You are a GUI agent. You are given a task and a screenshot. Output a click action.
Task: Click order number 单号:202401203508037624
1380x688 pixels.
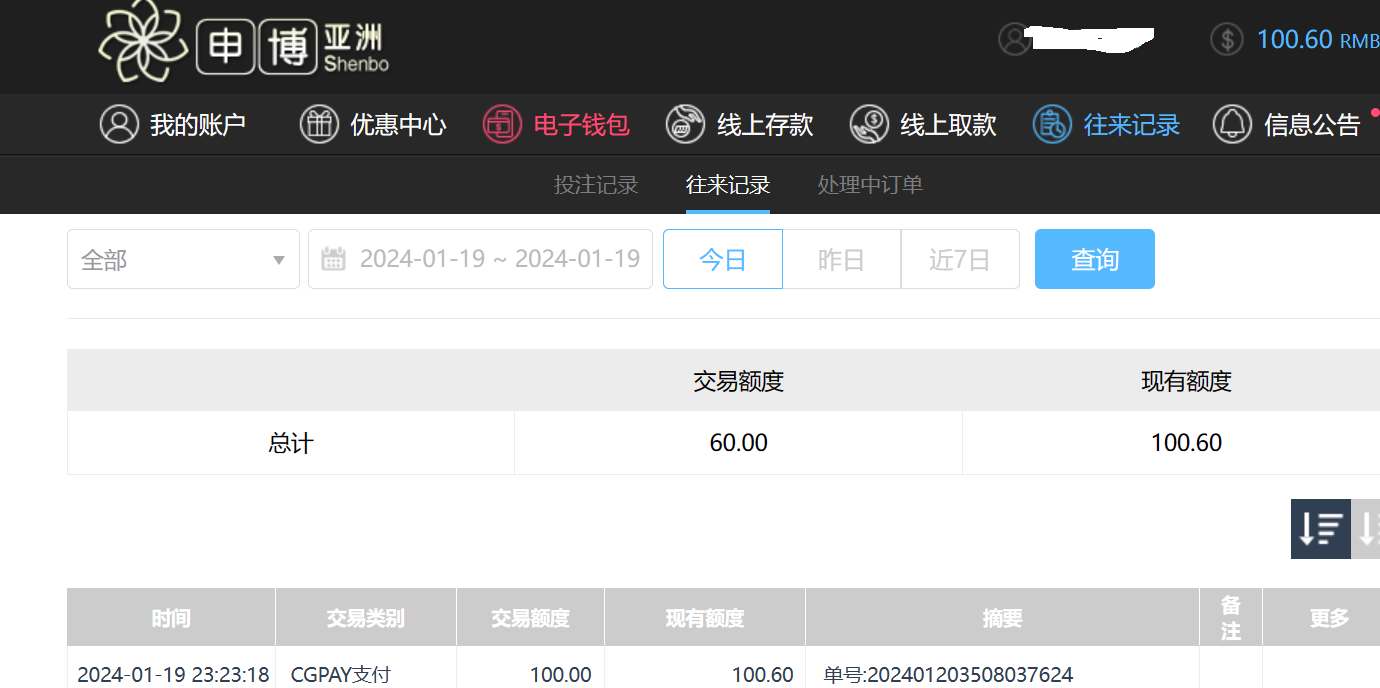click(948, 674)
